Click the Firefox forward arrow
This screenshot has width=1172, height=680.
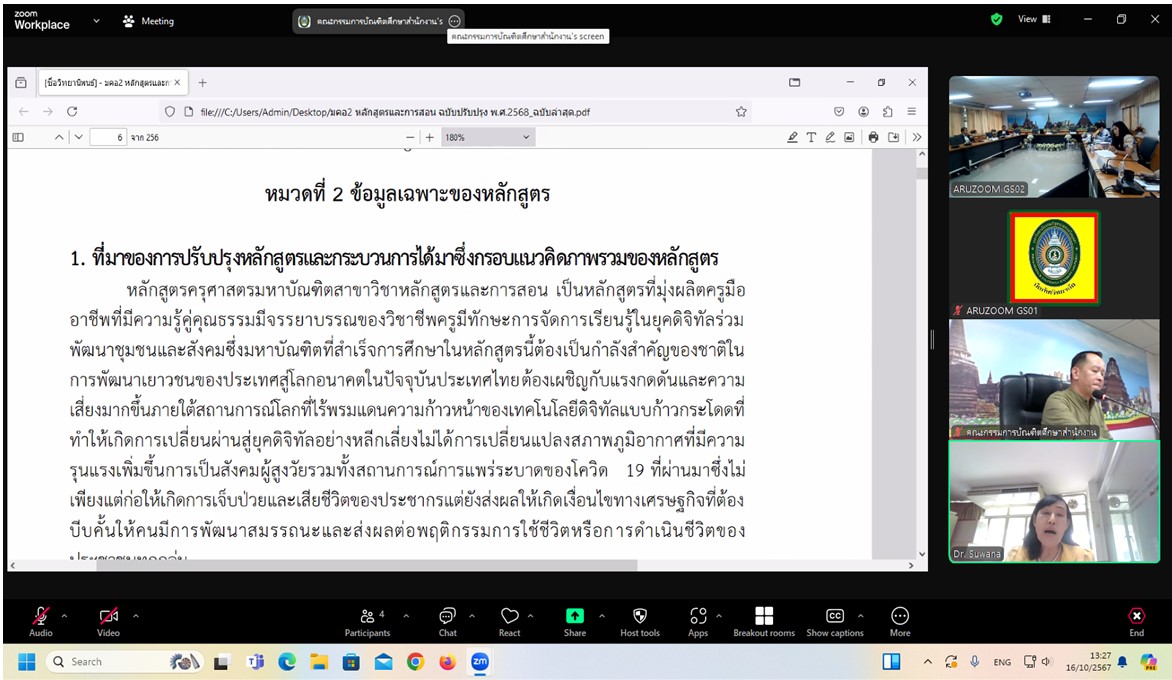pyautogui.click(x=48, y=111)
